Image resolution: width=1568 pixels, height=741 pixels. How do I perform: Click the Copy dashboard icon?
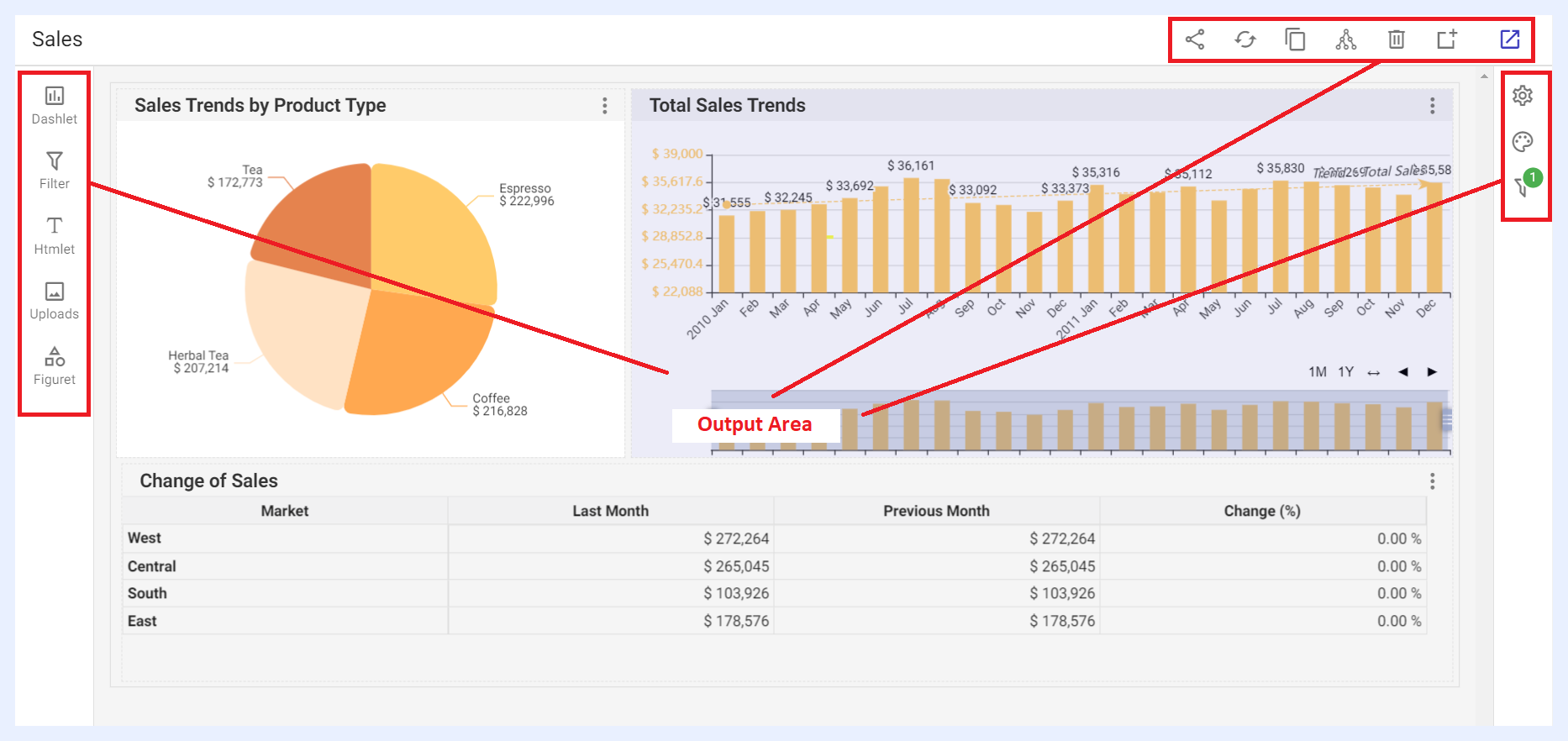click(1295, 39)
